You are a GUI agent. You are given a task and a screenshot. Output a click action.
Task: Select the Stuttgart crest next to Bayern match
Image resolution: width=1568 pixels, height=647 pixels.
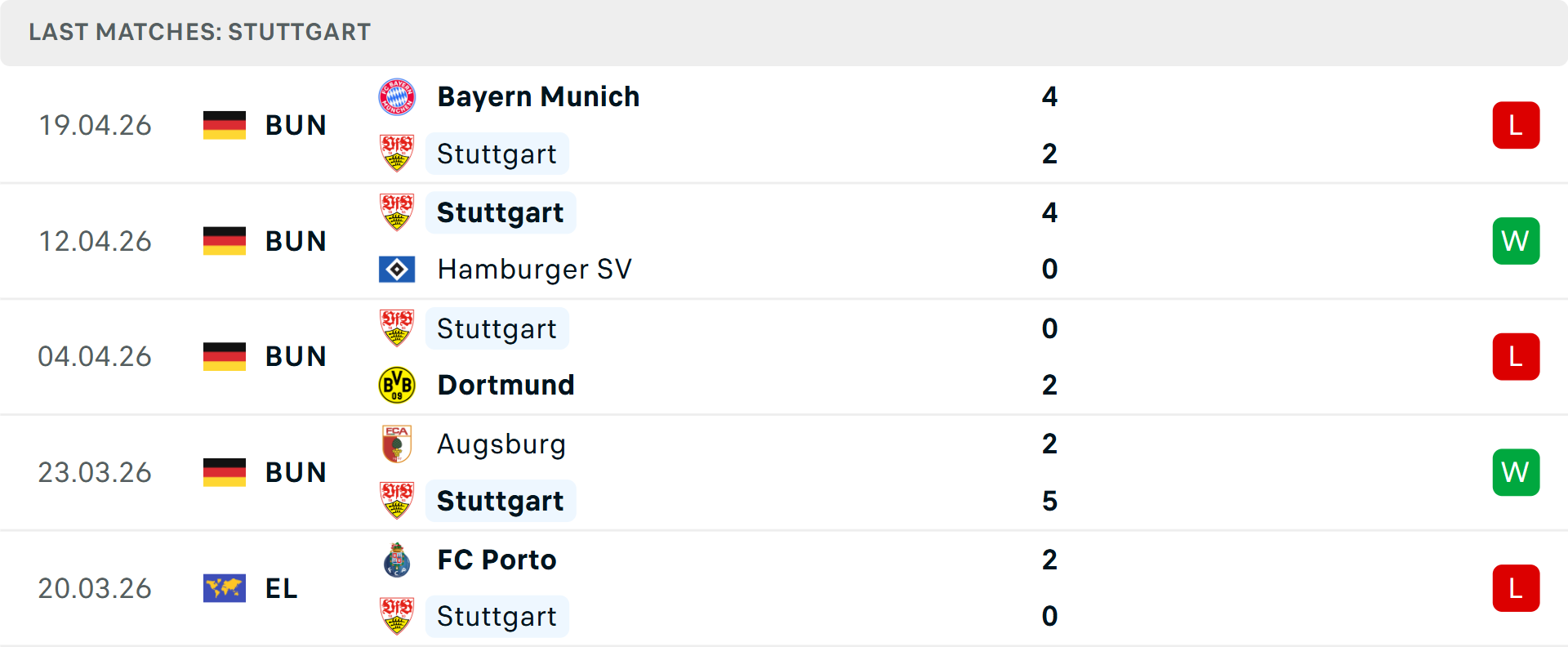pos(398,154)
